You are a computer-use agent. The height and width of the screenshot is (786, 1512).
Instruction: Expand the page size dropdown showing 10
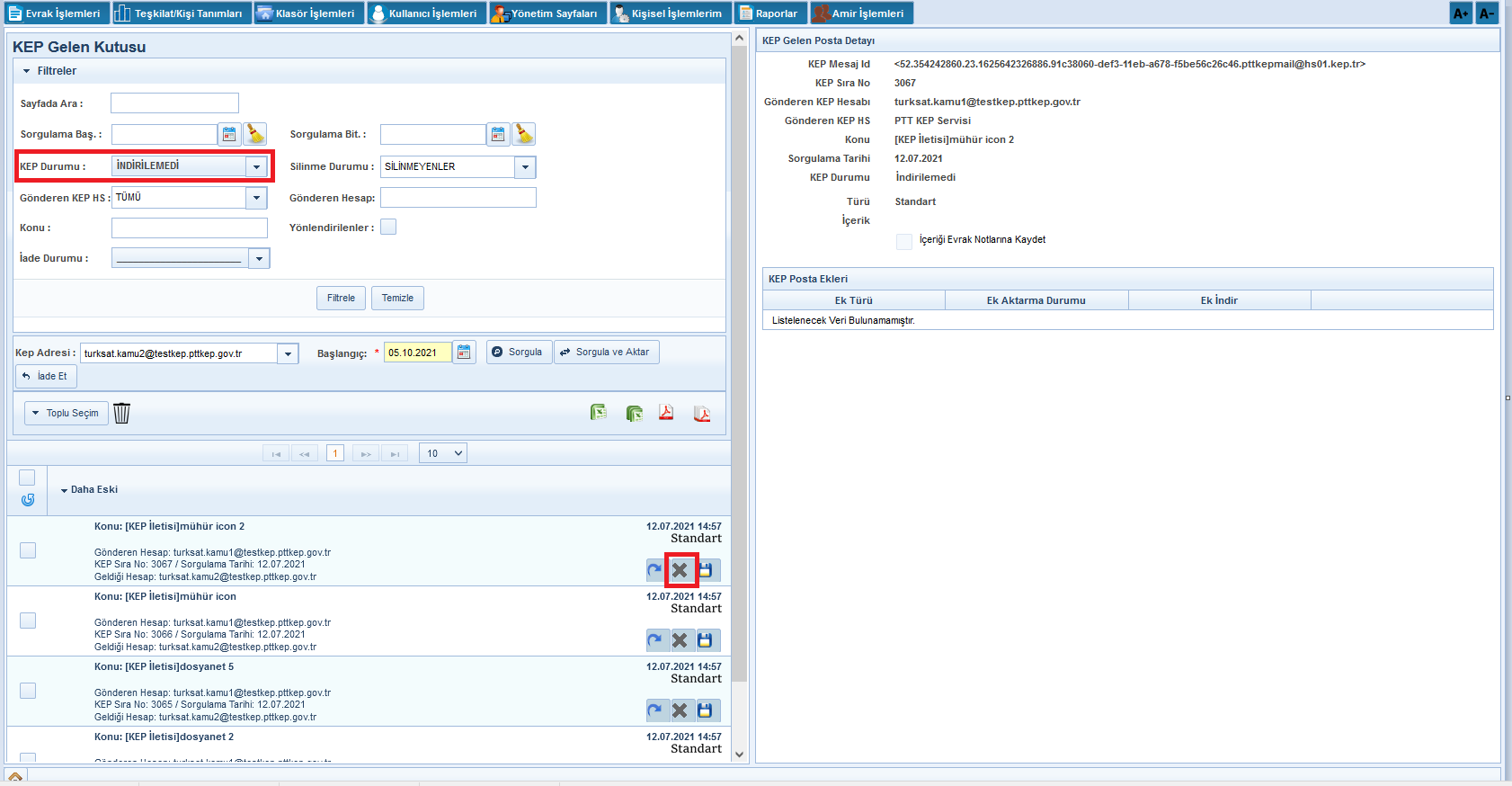tap(443, 453)
